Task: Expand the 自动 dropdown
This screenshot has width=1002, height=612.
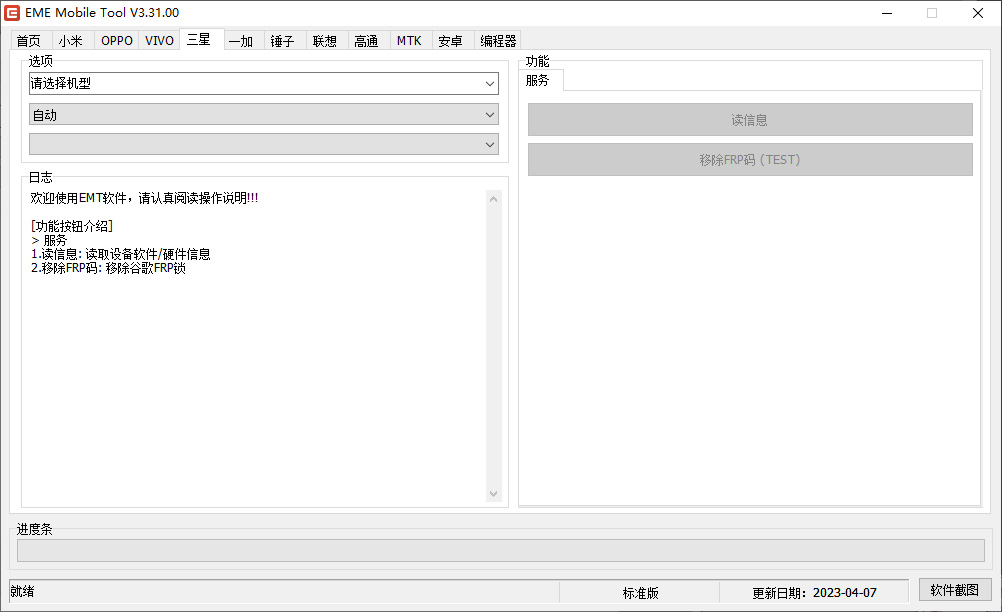Action: 263,115
